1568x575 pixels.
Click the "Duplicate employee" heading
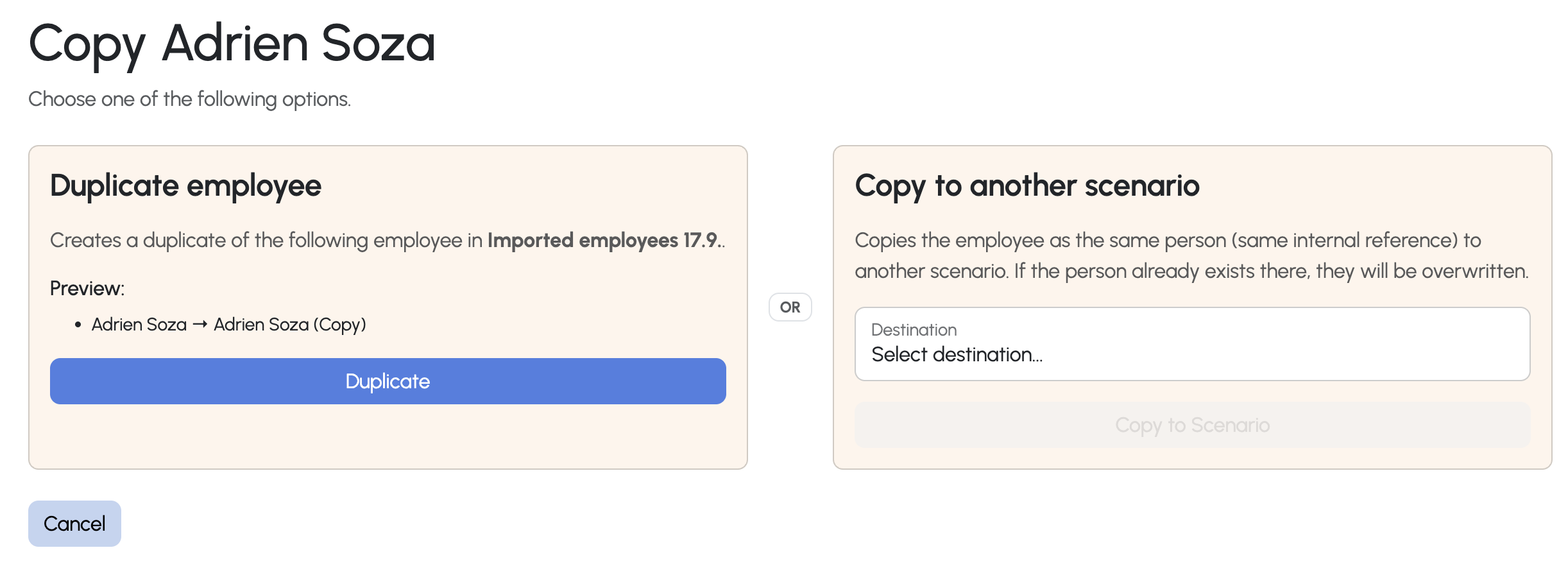click(185, 186)
